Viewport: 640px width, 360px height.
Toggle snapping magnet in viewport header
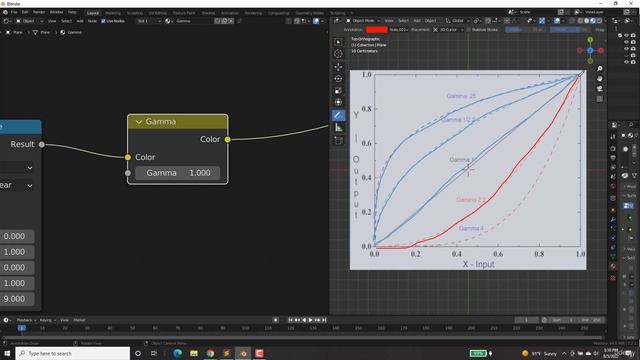tap(488, 21)
